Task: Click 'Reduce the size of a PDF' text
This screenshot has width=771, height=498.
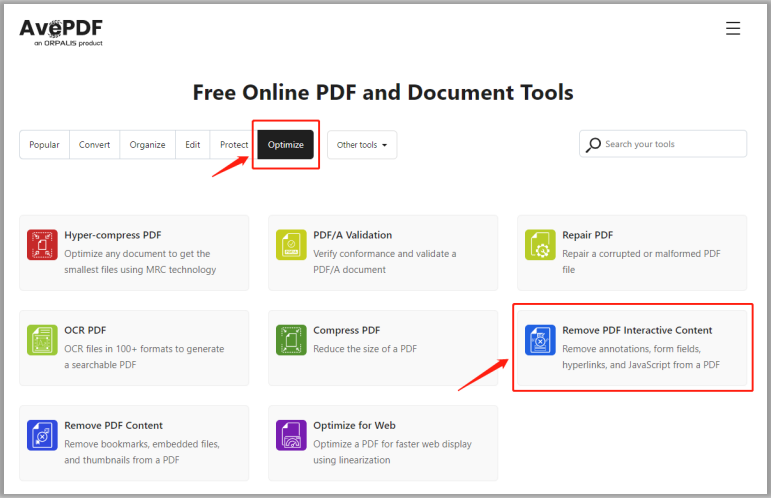Action: [x=365, y=349]
